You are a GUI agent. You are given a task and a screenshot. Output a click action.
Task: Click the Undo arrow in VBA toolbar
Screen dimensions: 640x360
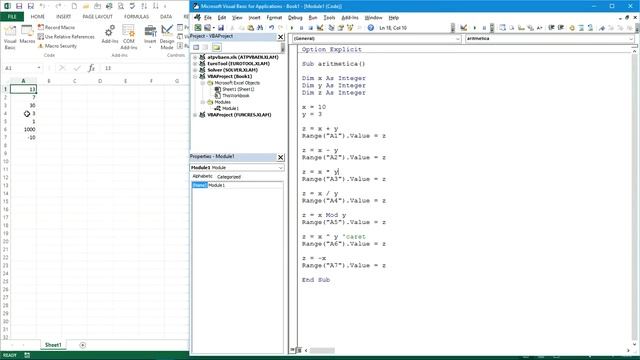271,28
